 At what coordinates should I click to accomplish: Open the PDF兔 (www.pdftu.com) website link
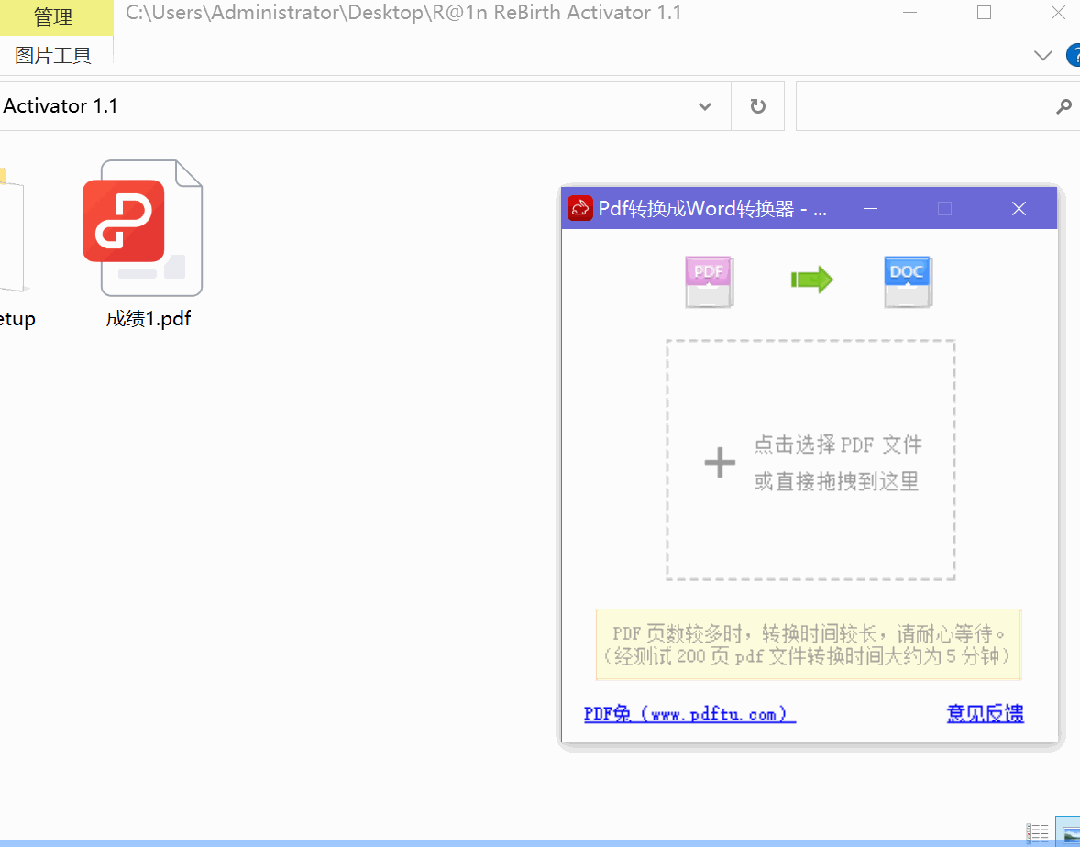[x=689, y=713]
